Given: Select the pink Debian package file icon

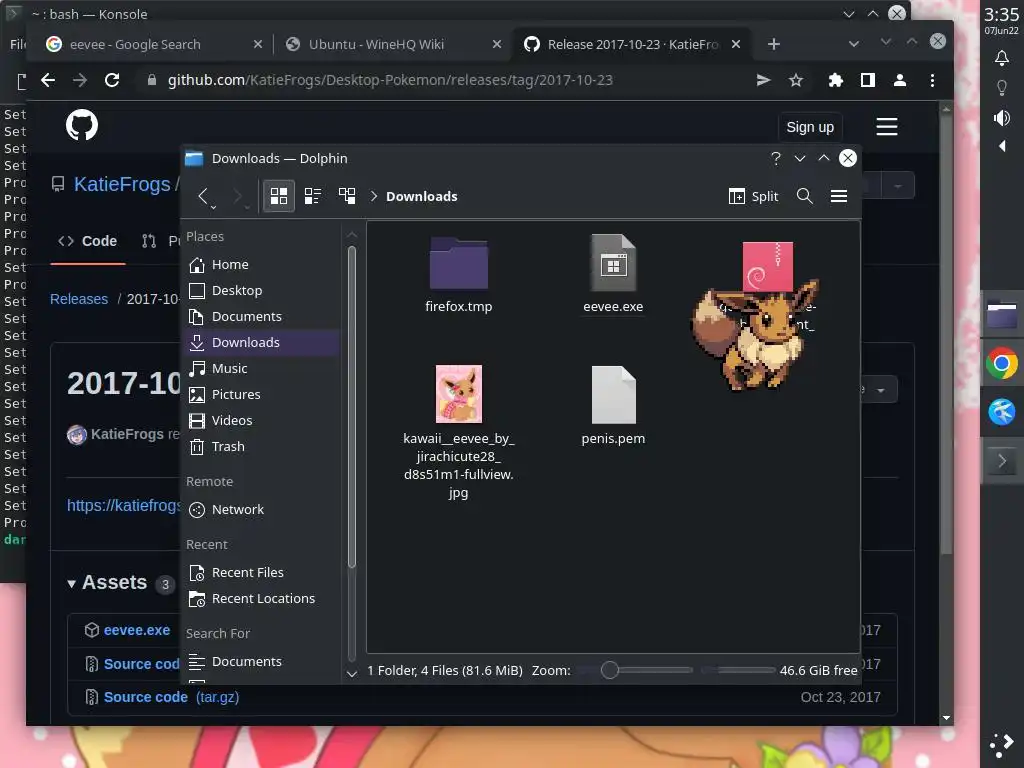Looking at the screenshot, I should click(x=768, y=266).
